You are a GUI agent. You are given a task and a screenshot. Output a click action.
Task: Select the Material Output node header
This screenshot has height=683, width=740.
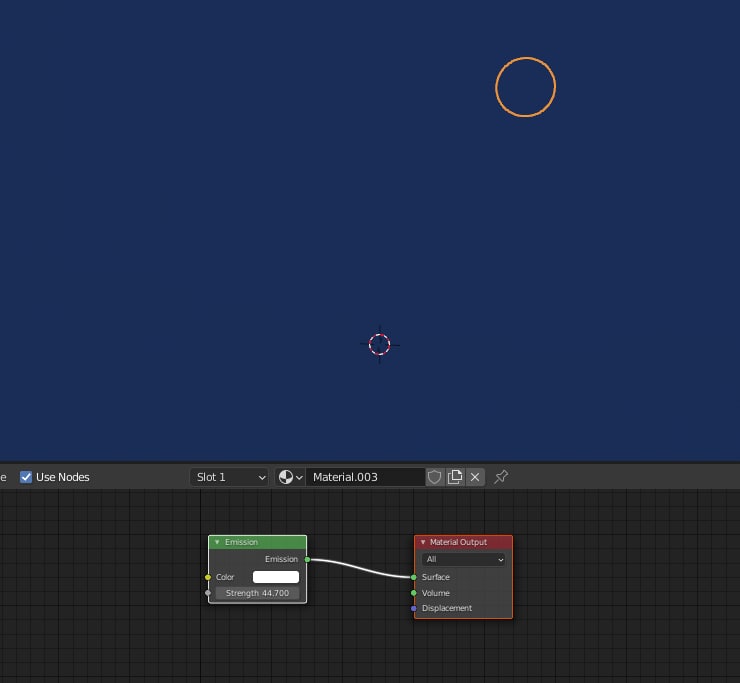(x=463, y=542)
